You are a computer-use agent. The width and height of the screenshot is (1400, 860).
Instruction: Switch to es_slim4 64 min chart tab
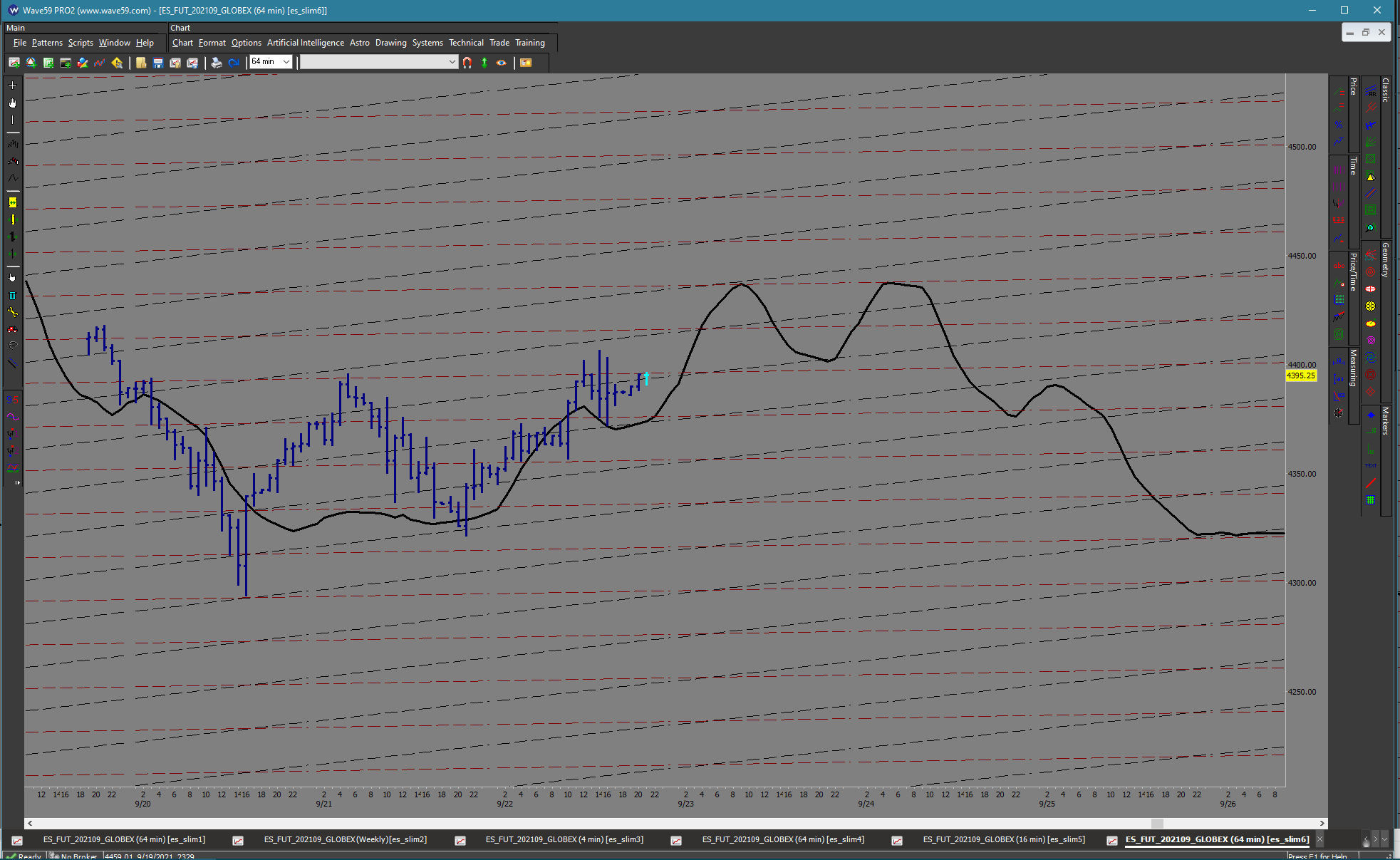783,839
